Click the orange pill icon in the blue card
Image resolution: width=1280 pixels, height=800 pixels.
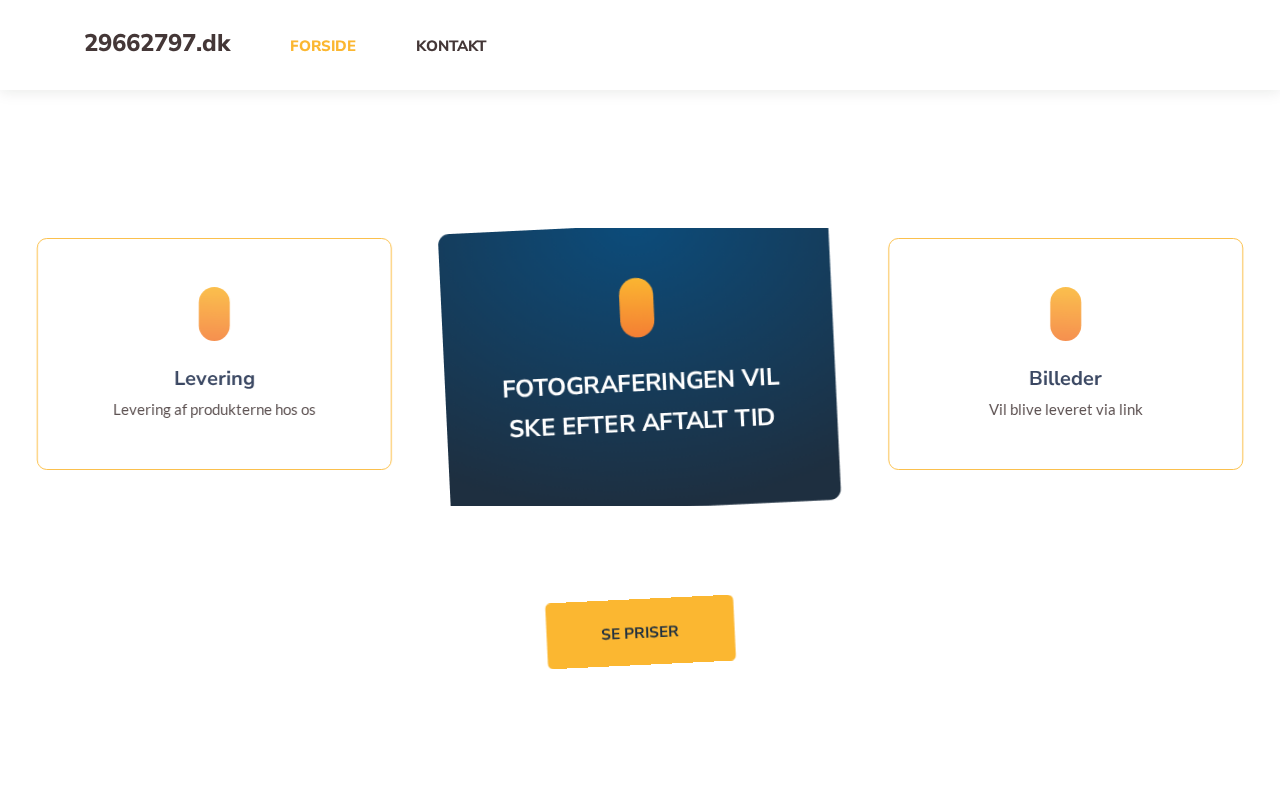point(637,308)
